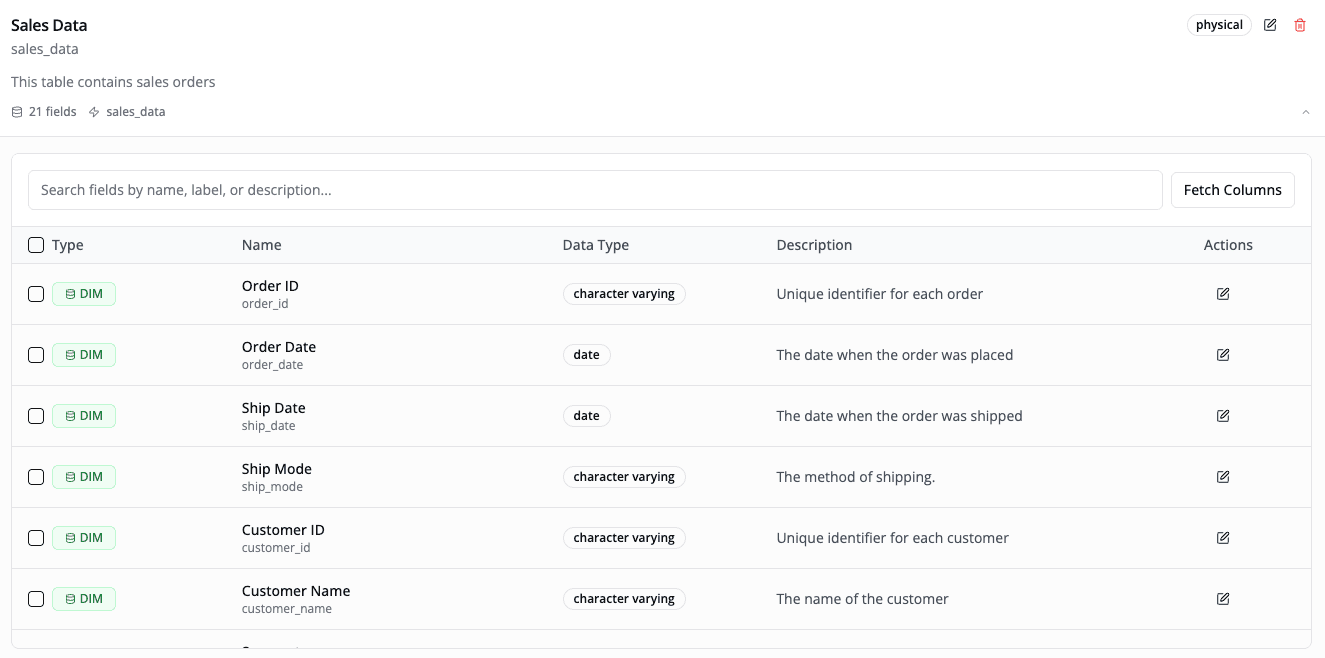Edit the Ship Mode field
The width and height of the screenshot is (1325, 658).
coord(1222,476)
